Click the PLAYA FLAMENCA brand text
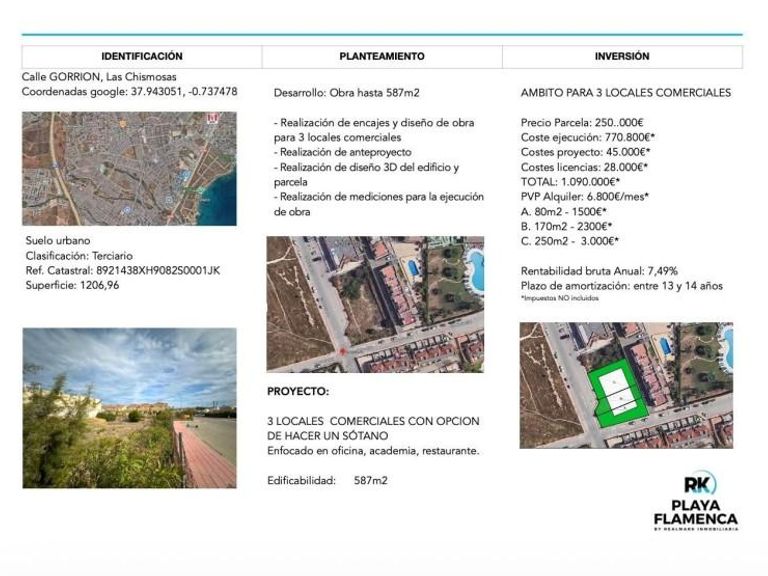This screenshot has height=576, width=768. pyautogui.click(x=696, y=512)
